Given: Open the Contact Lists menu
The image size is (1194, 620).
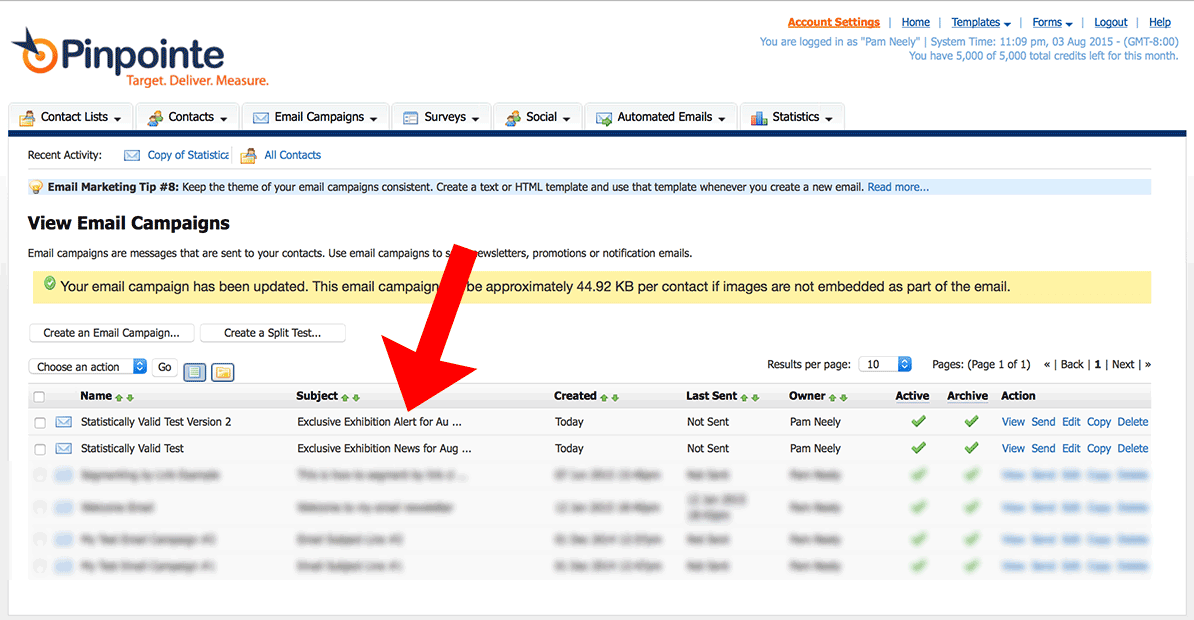Looking at the screenshot, I should click(x=72, y=117).
